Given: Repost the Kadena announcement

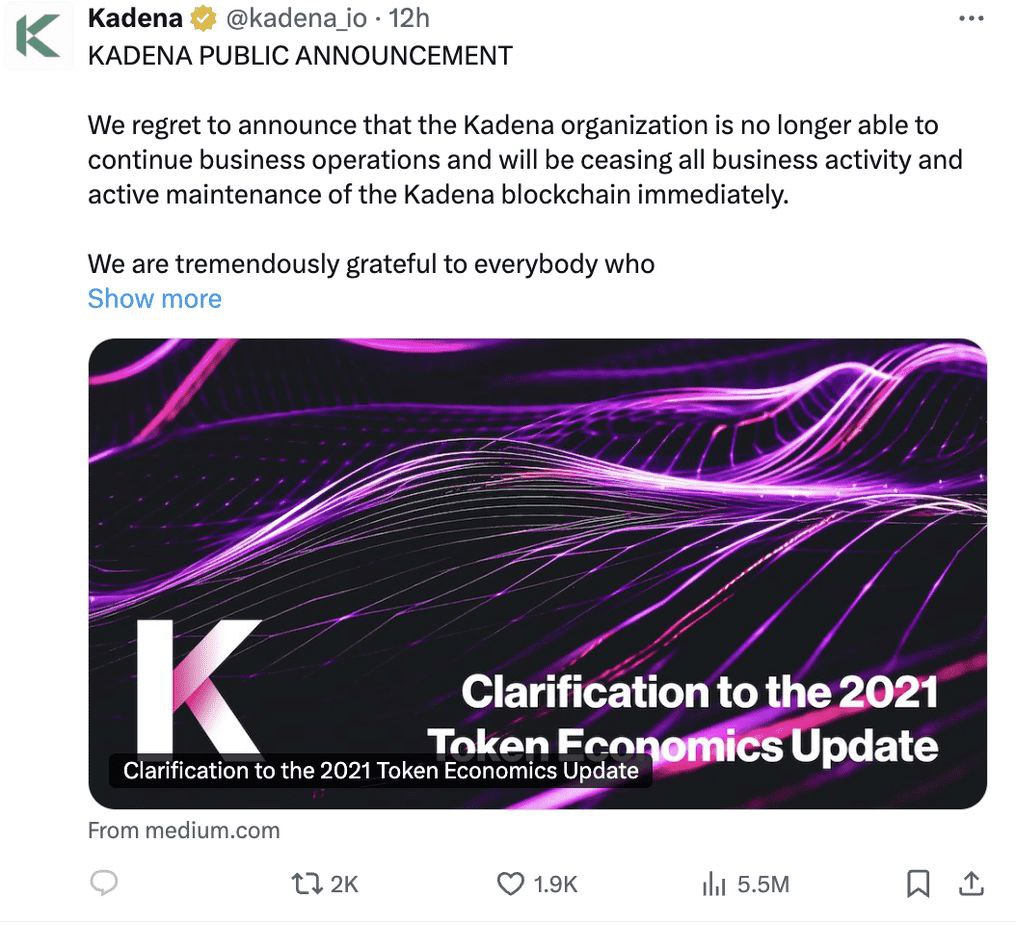Looking at the screenshot, I should [x=304, y=883].
